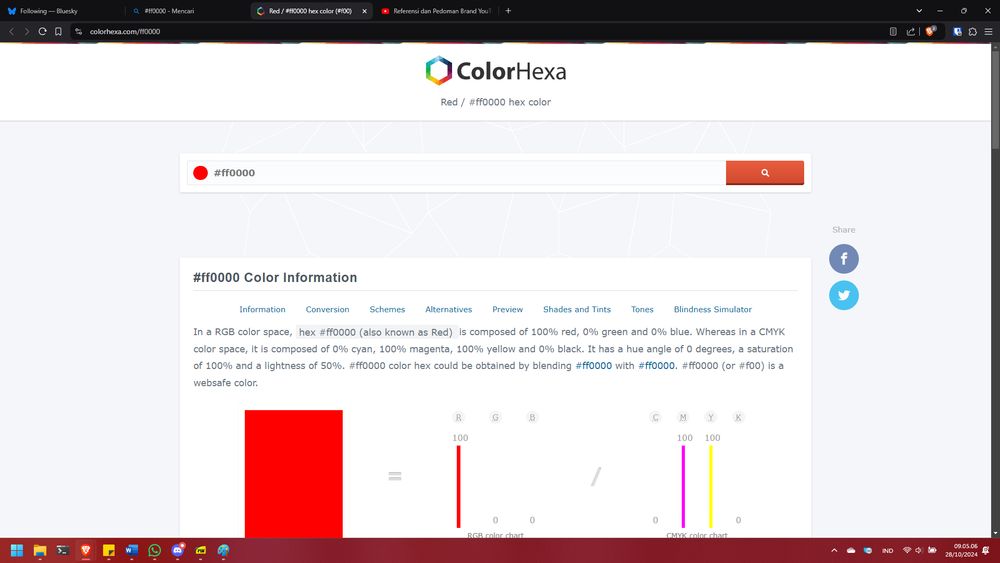Jump to Blindness Simulator link
Viewport: 1000px width, 563px height.
click(x=712, y=309)
